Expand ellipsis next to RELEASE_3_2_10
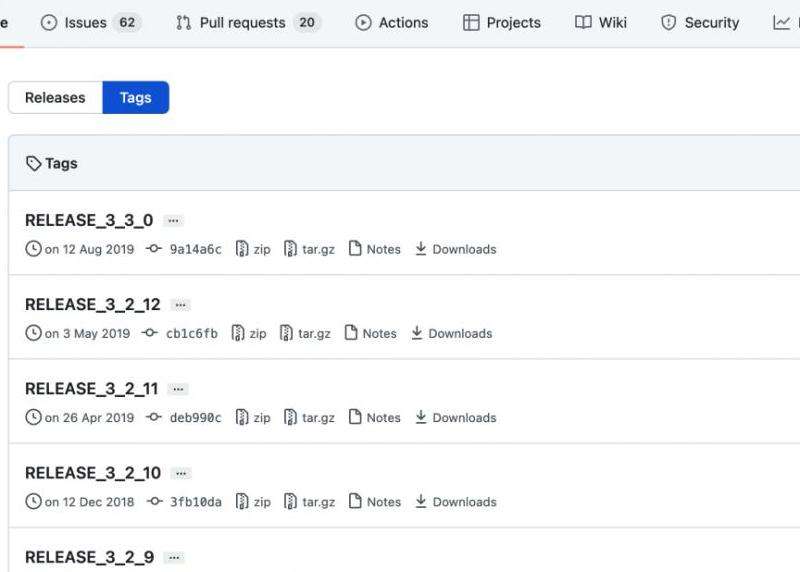Viewport: 800px width, 572px height. (x=181, y=473)
